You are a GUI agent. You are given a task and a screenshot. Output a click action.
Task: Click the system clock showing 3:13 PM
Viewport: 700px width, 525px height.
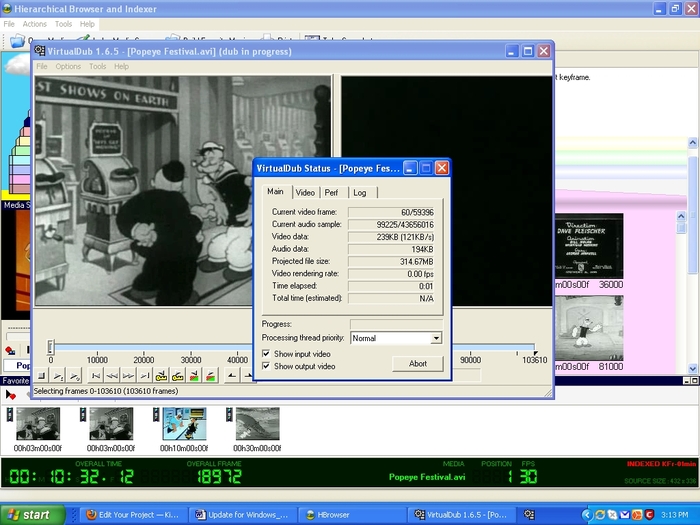point(675,515)
